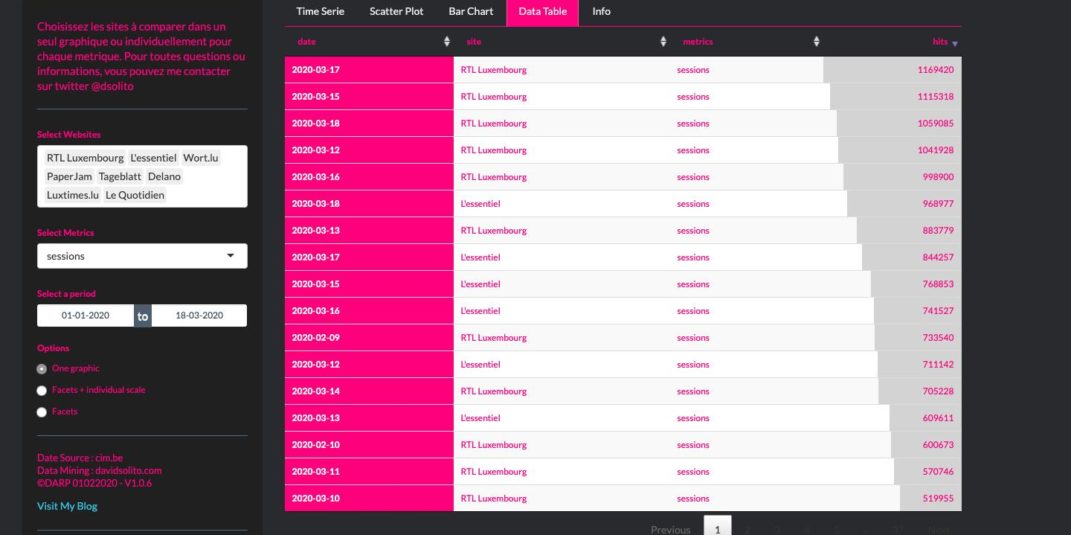Click the 2020-03-17 RTL Luxembourg row
The image size is (1071, 535).
point(622,70)
